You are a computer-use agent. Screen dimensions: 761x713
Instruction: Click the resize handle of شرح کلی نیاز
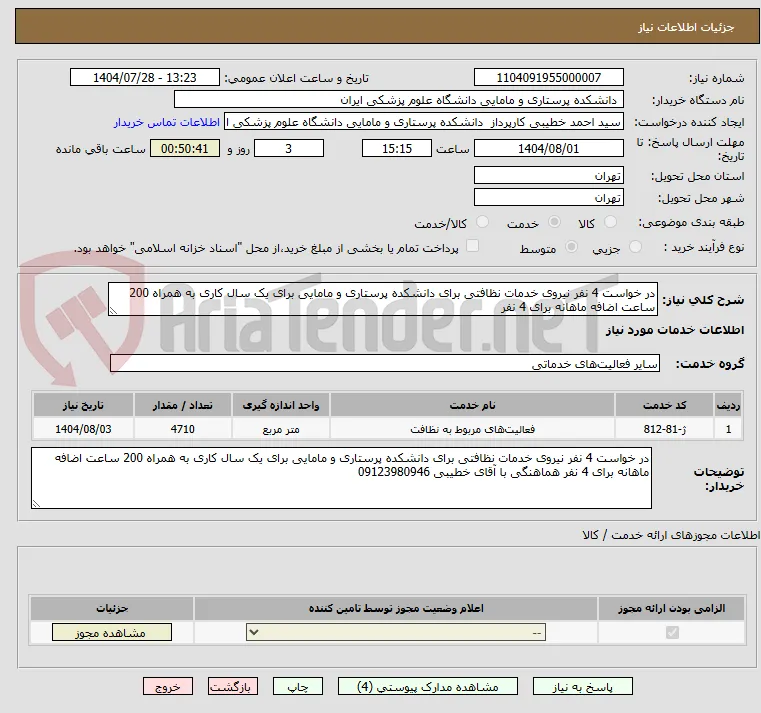click(x=113, y=311)
